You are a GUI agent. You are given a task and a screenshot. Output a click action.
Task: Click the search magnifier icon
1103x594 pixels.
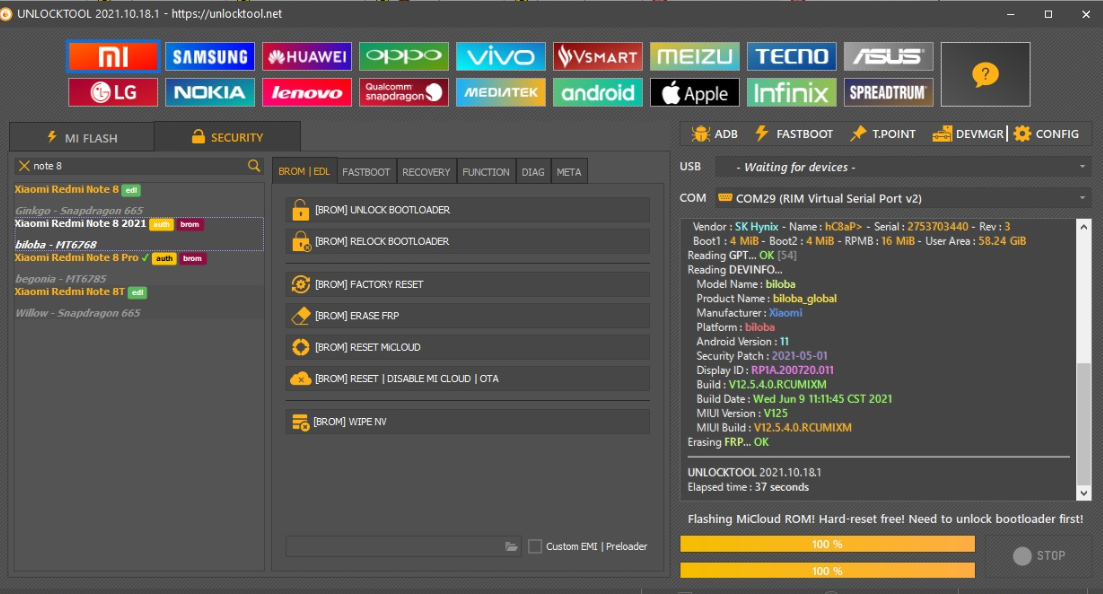tap(254, 165)
